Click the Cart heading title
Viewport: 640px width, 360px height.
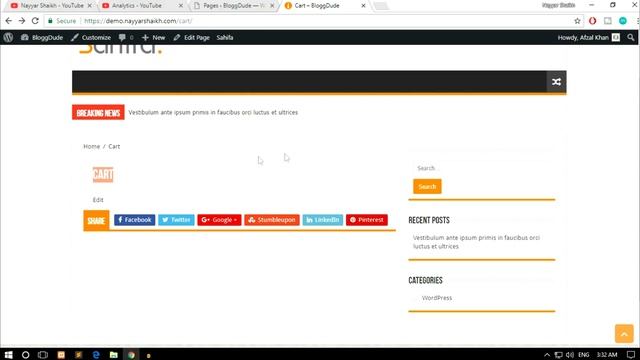[103, 175]
